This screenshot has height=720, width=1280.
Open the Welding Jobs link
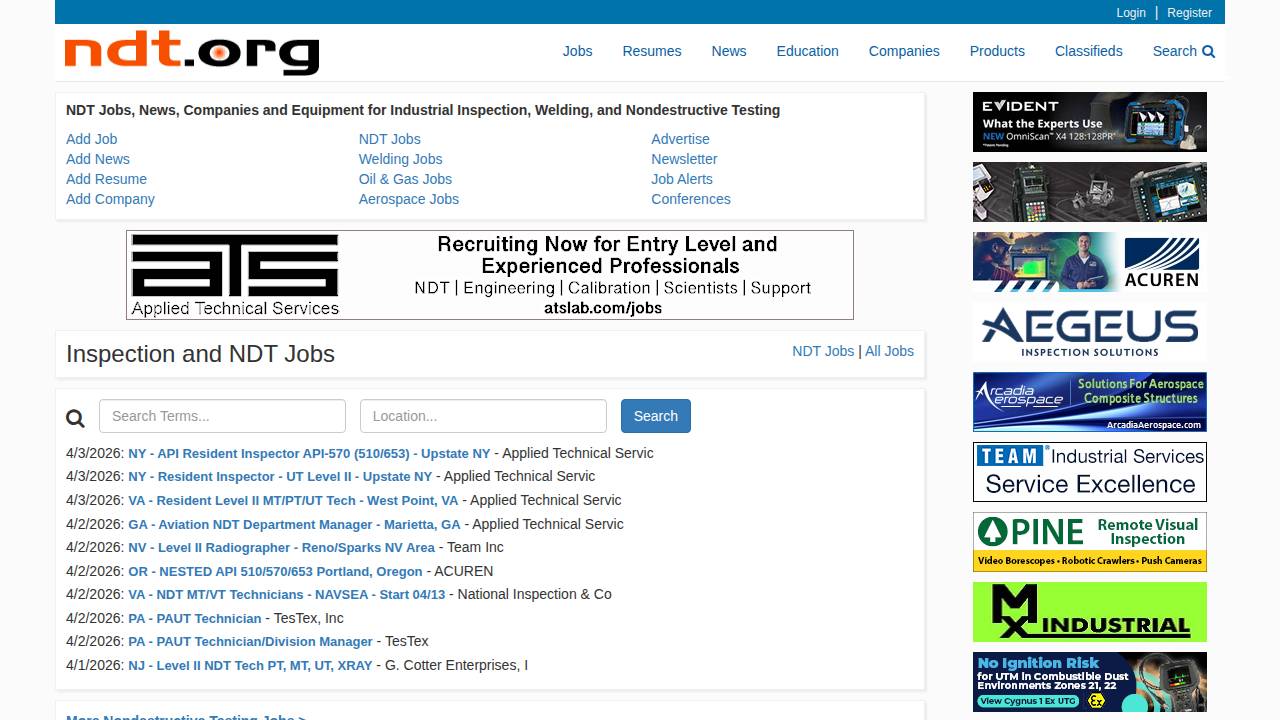click(x=400, y=159)
